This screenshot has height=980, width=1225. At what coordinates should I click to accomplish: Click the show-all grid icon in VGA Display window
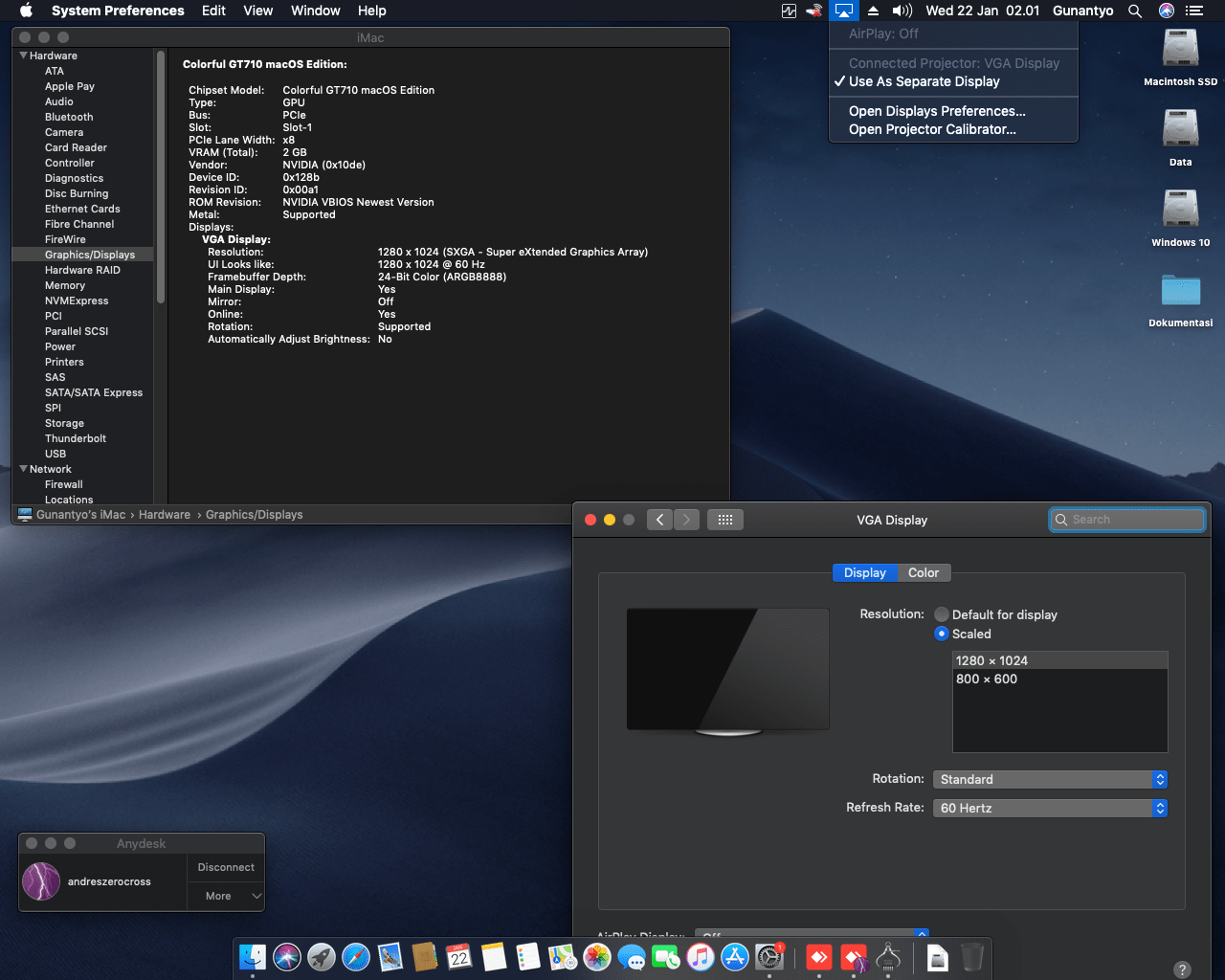(x=725, y=519)
